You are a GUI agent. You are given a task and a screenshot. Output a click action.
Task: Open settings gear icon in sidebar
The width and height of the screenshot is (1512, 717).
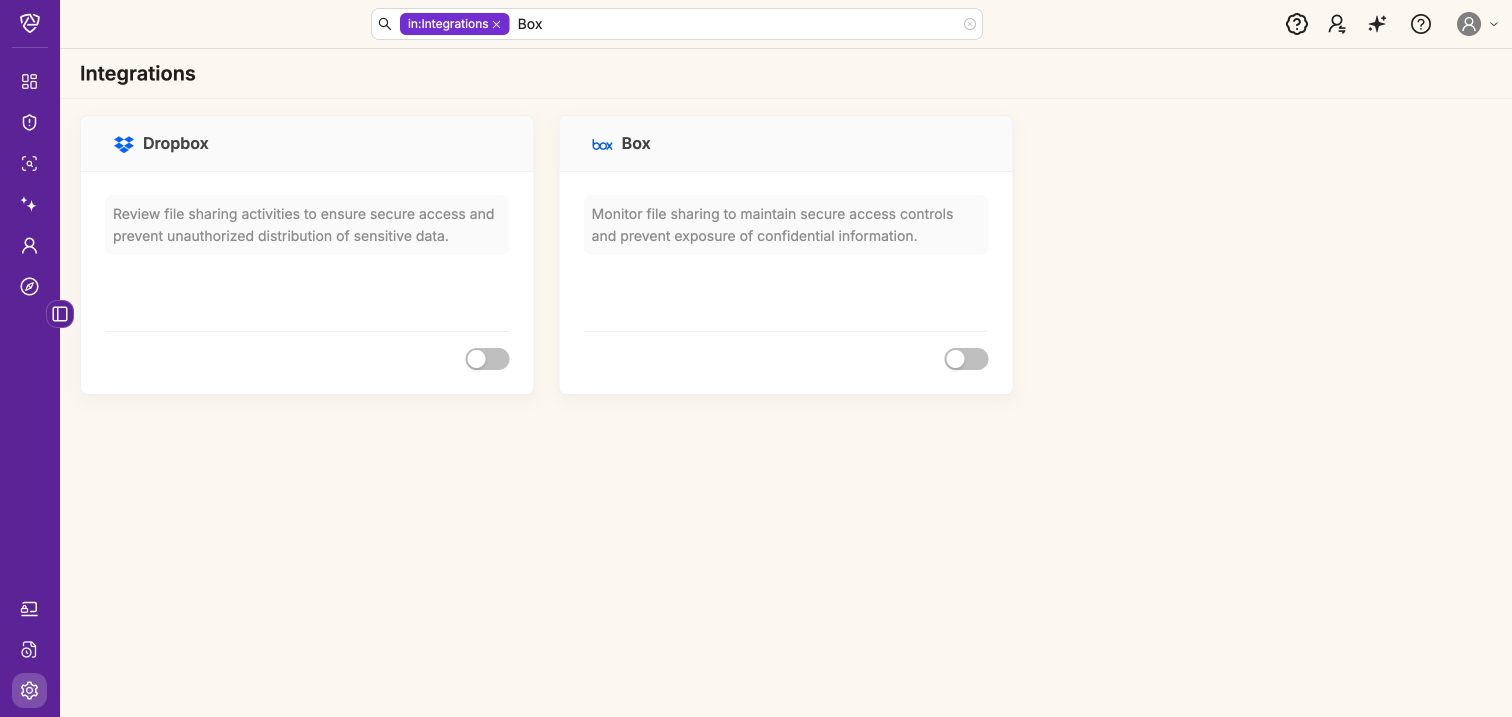pyautogui.click(x=30, y=690)
